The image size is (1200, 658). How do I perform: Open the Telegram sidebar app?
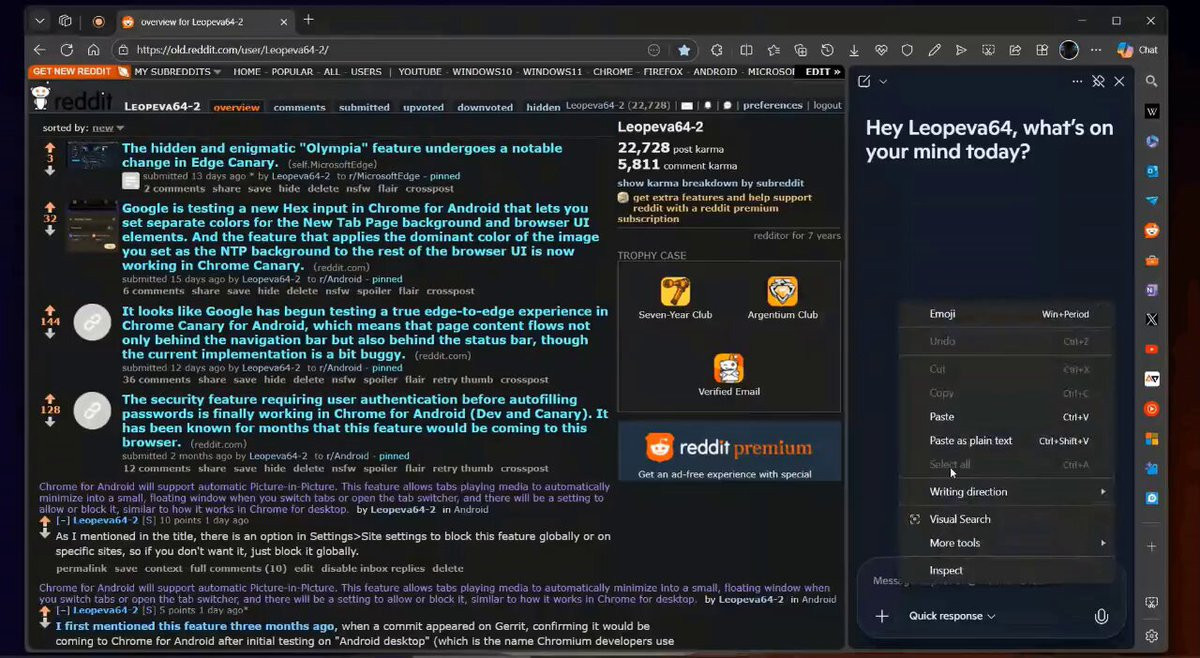1152,201
